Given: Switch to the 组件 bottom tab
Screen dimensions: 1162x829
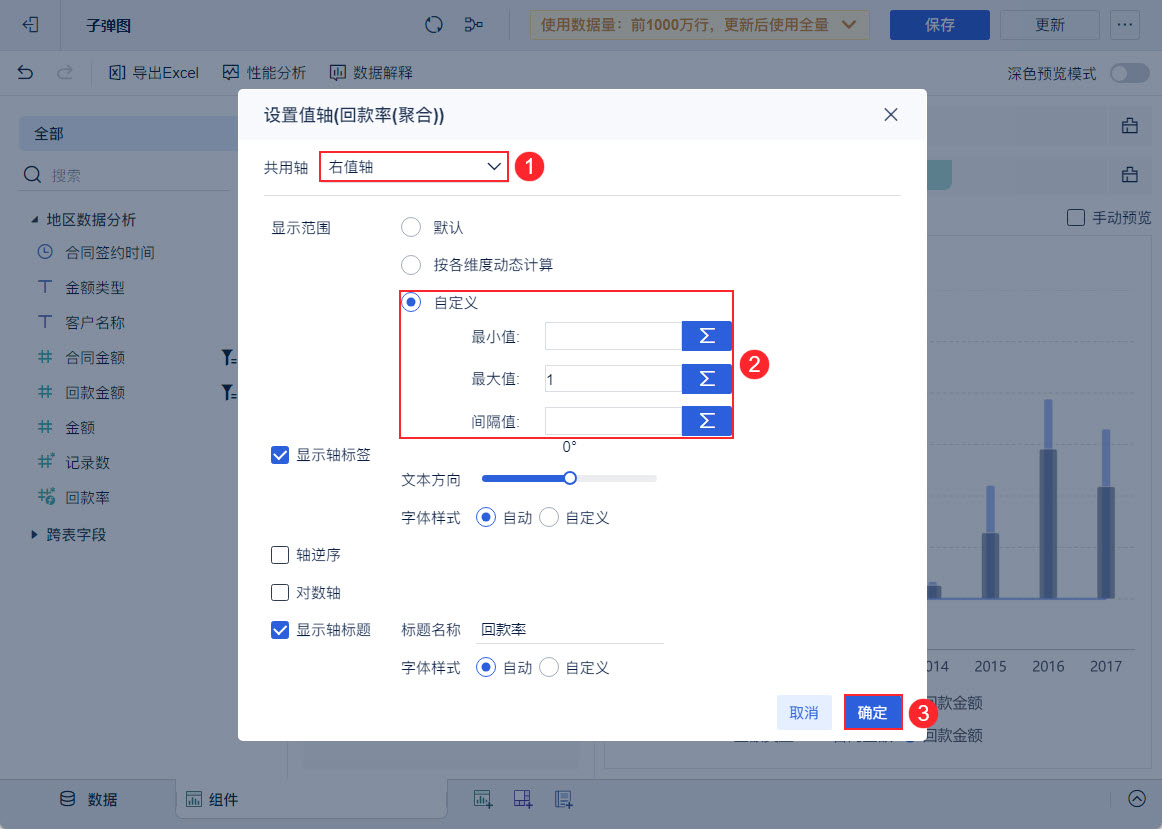Looking at the screenshot, I should pyautogui.click(x=211, y=799).
